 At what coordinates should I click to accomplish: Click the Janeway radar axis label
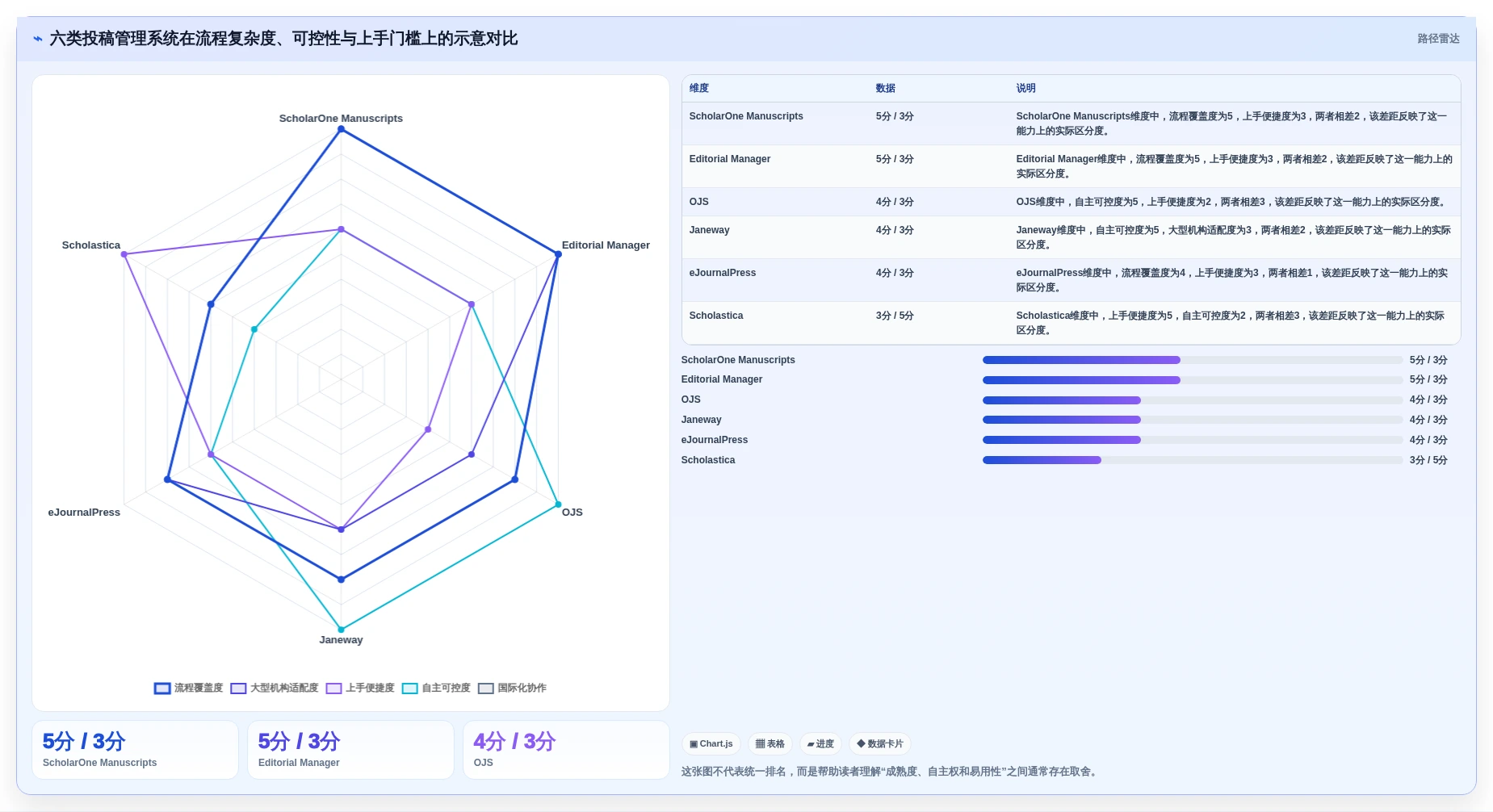(x=341, y=639)
